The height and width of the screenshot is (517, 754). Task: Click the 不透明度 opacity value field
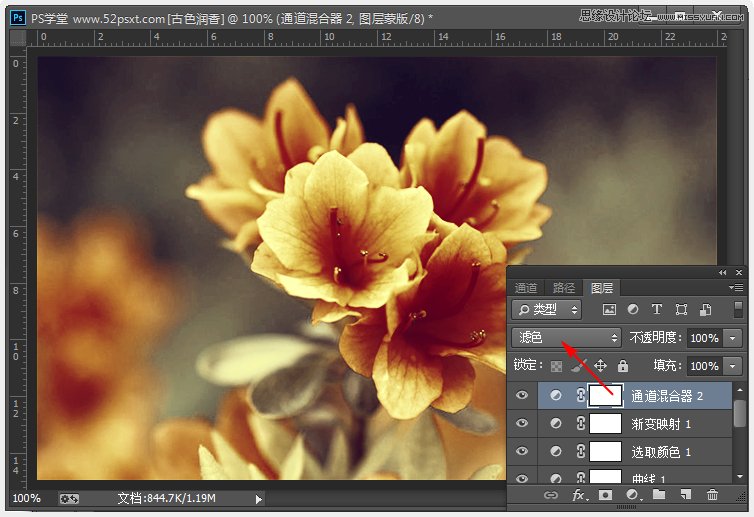click(705, 338)
